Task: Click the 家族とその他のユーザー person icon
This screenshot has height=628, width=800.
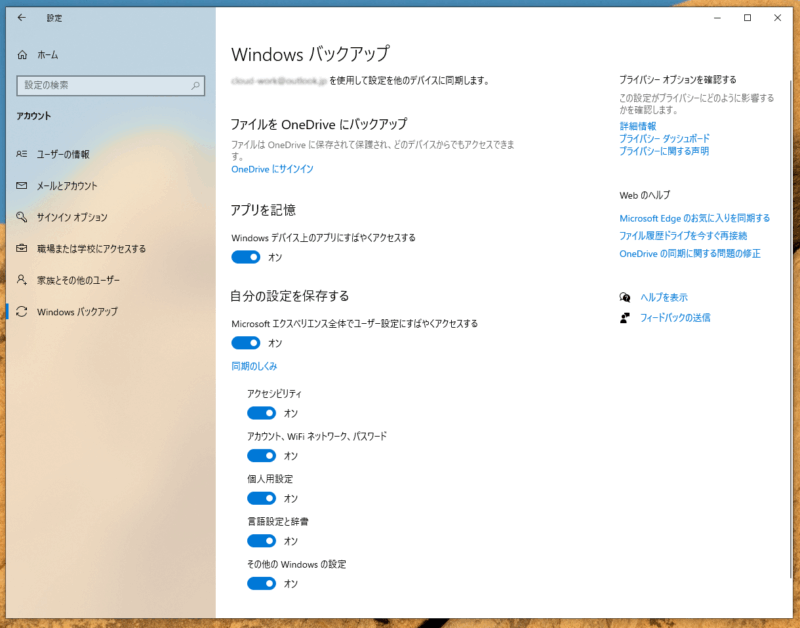Action: pos(22,280)
